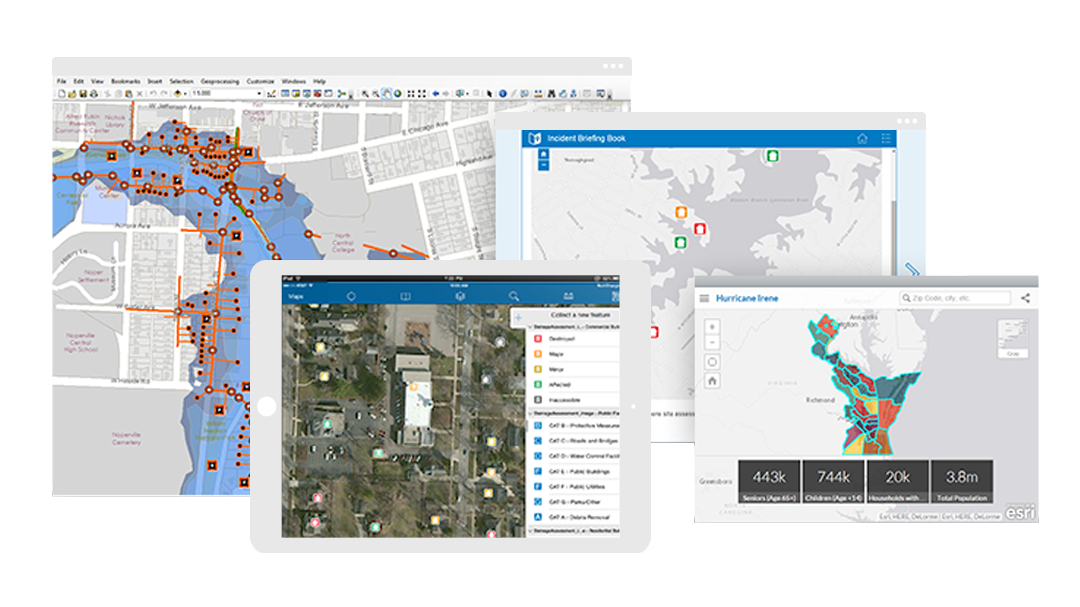Image resolution: width=1080 pixels, height=607 pixels.
Task: Click the Fixed Zoom In icon
Action: click(x=411, y=94)
